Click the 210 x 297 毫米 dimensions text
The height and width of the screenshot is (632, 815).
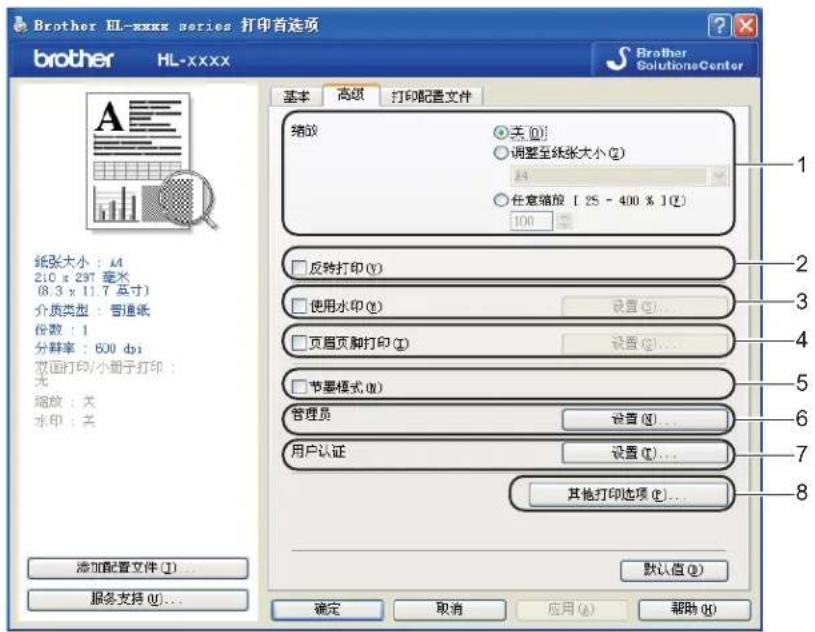point(82,277)
